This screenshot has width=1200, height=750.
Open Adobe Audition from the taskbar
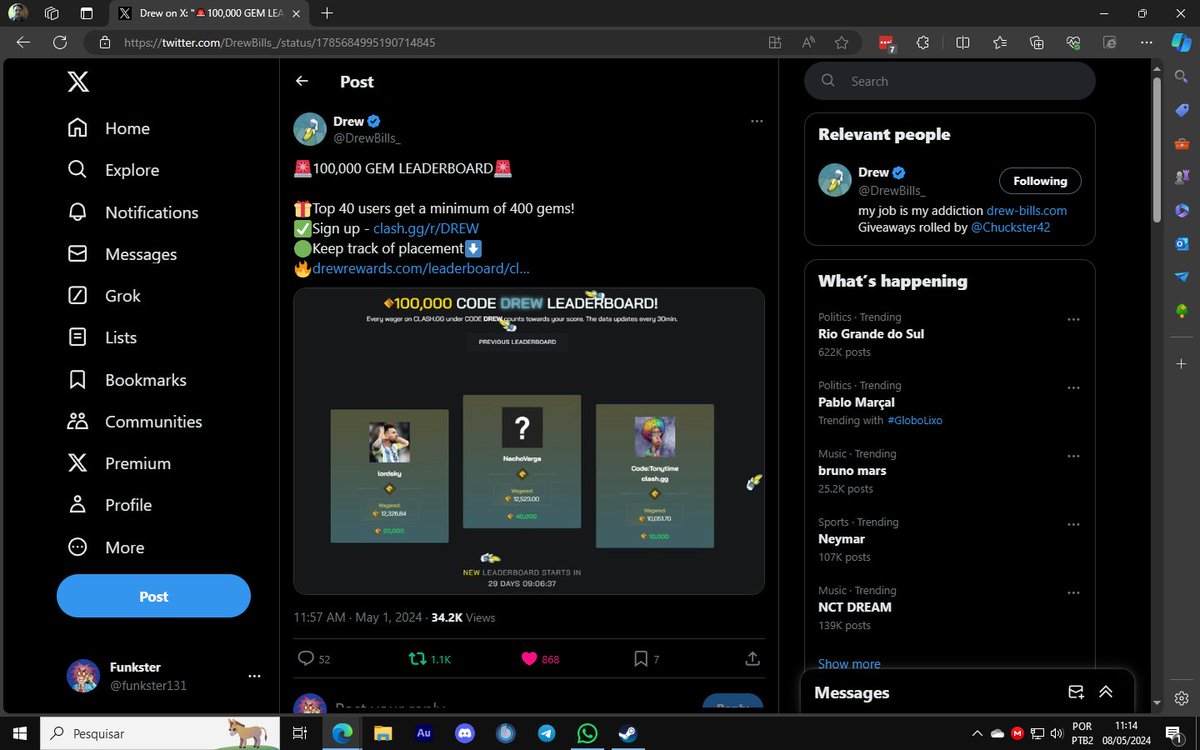[x=423, y=733]
